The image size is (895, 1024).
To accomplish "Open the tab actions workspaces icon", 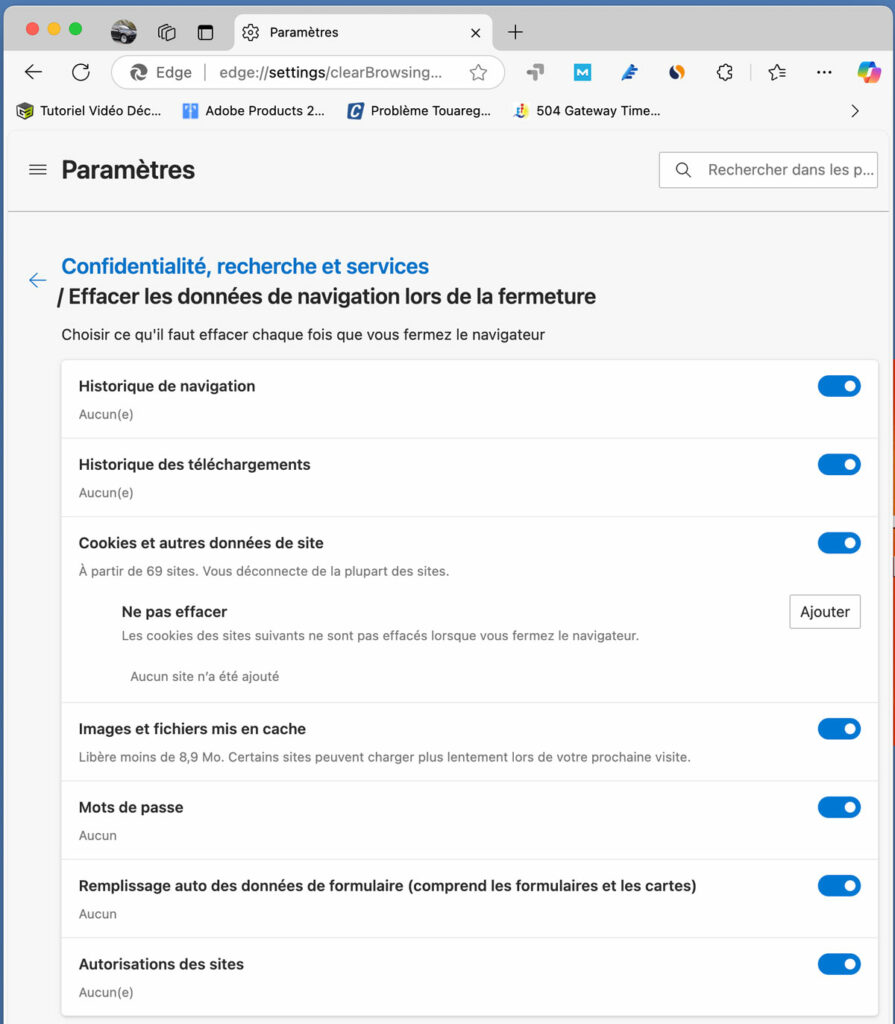I will 167,32.
